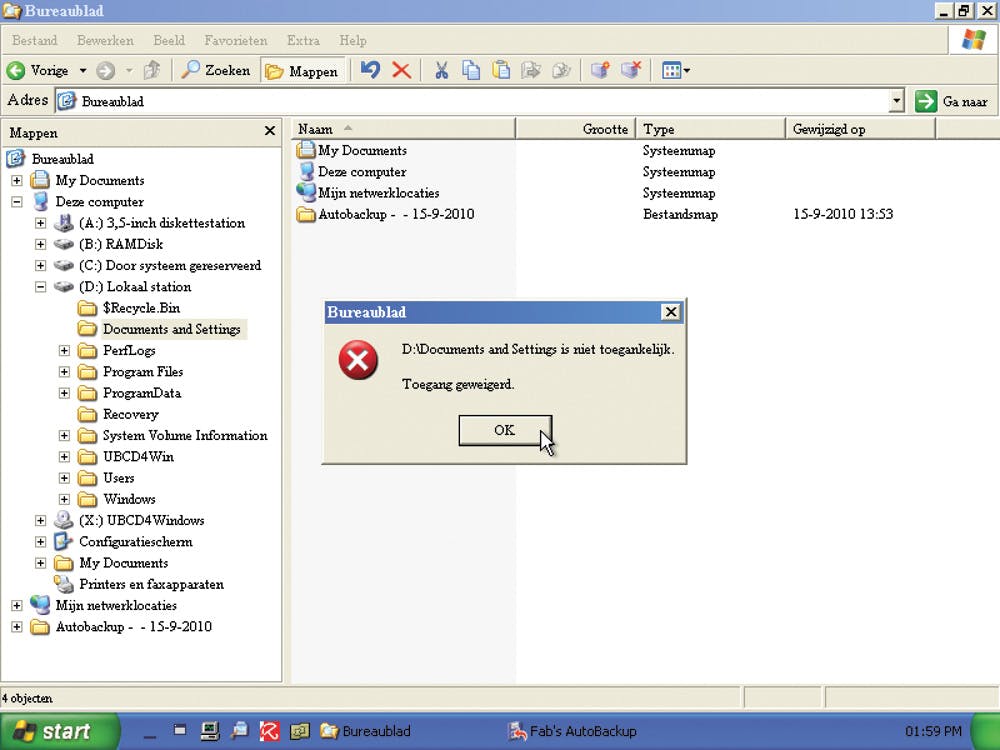The width and height of the screenshot is (1000, 750).
Task: Click the computer monitor quick launch icon
Action: (x=209, y=731)
